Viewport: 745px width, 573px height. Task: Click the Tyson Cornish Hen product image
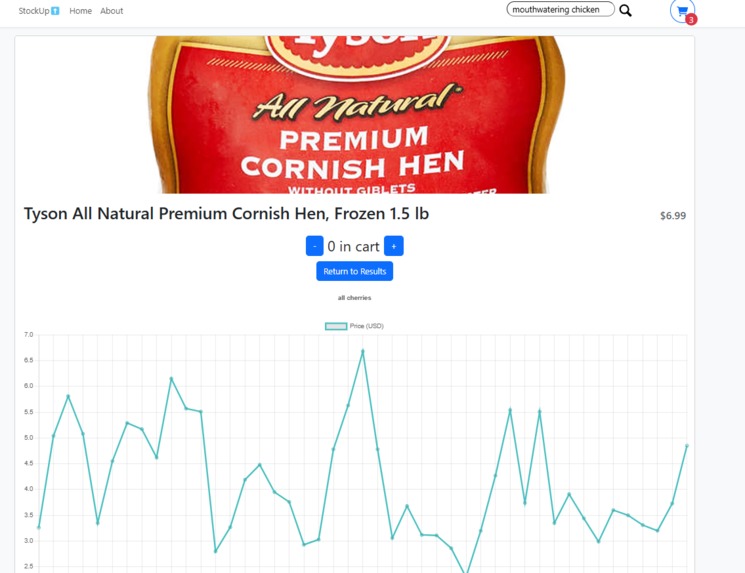point(354,115)
